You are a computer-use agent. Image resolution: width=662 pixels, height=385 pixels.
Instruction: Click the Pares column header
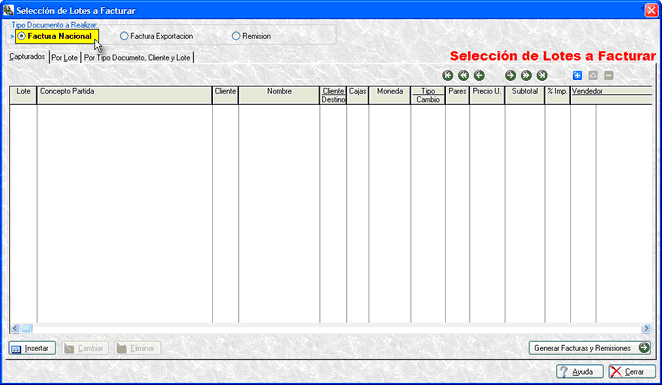pos(457,95)
